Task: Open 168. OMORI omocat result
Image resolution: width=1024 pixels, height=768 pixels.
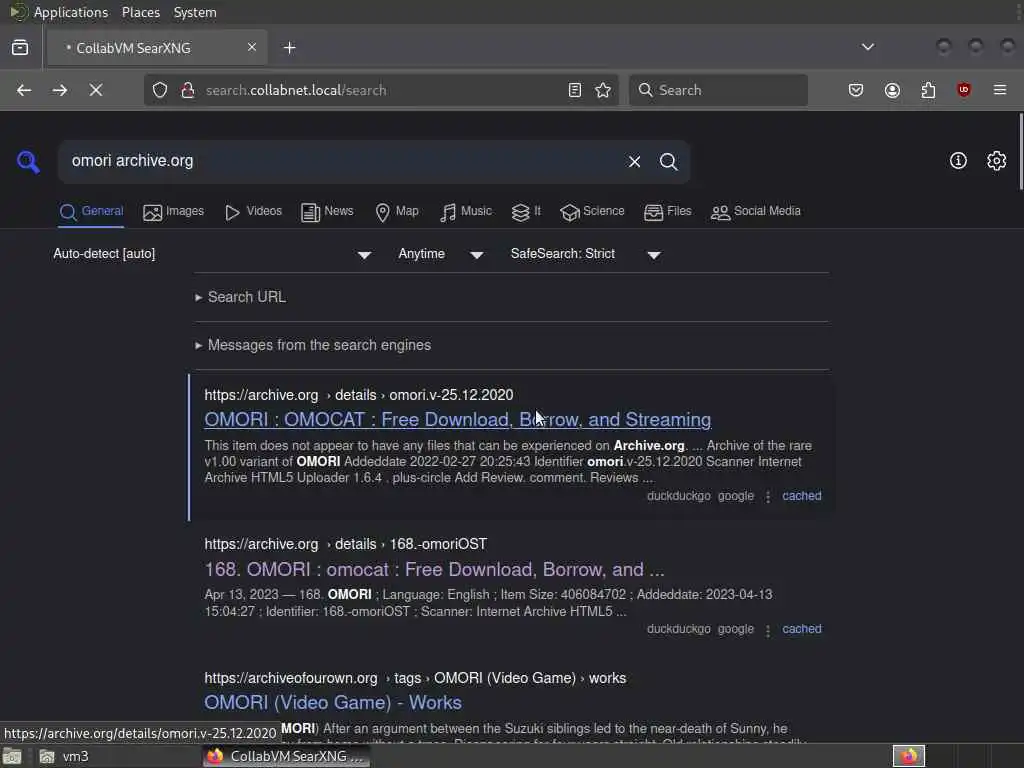Action: tap(434, 569)
